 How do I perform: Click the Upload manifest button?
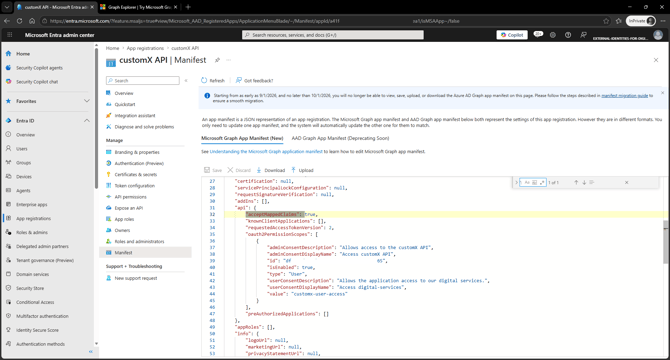302,170
